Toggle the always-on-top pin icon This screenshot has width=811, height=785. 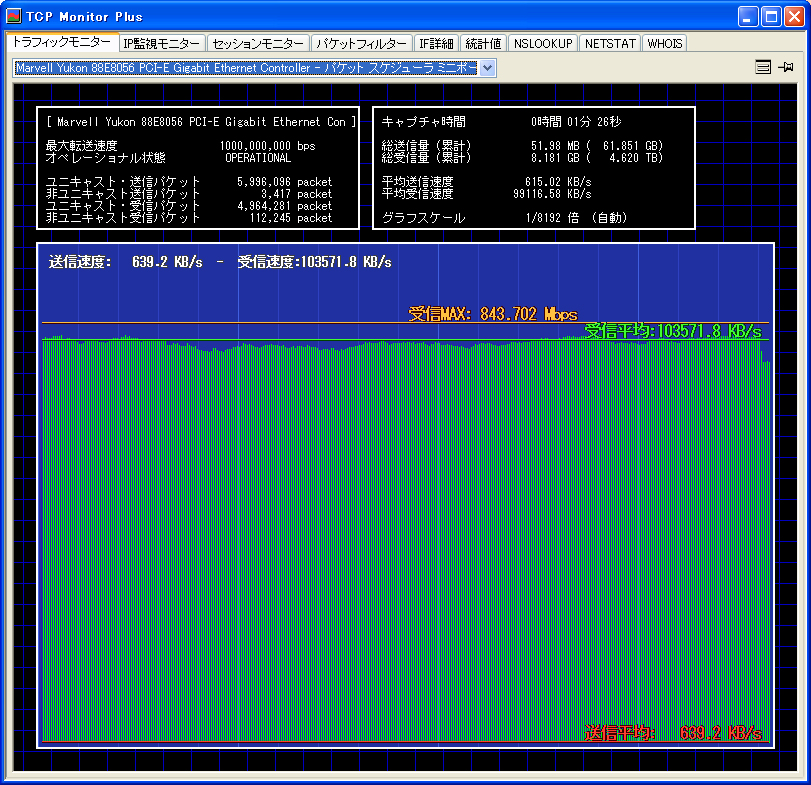[786, 67]
